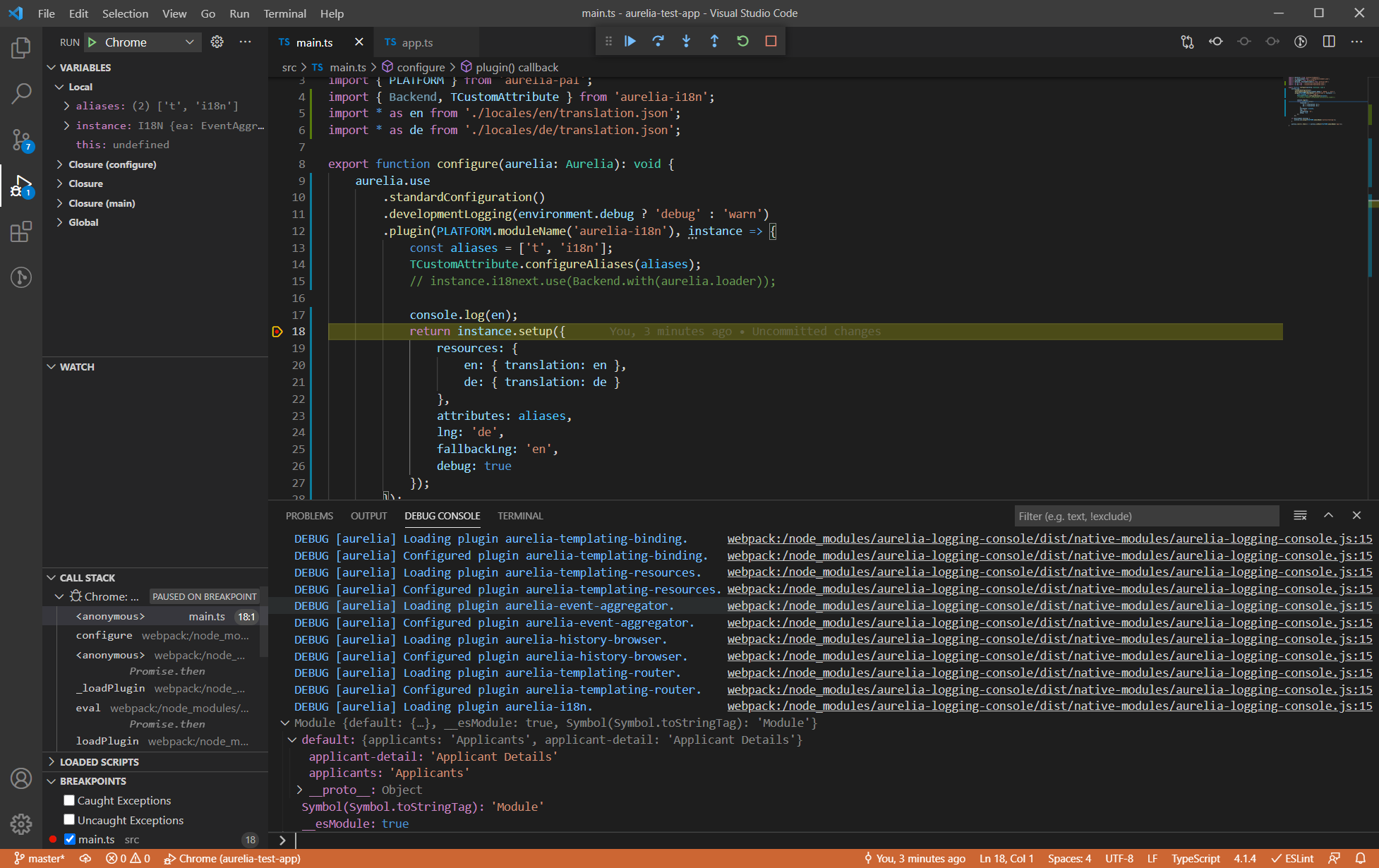Open launch.json via gear icon

217,42
